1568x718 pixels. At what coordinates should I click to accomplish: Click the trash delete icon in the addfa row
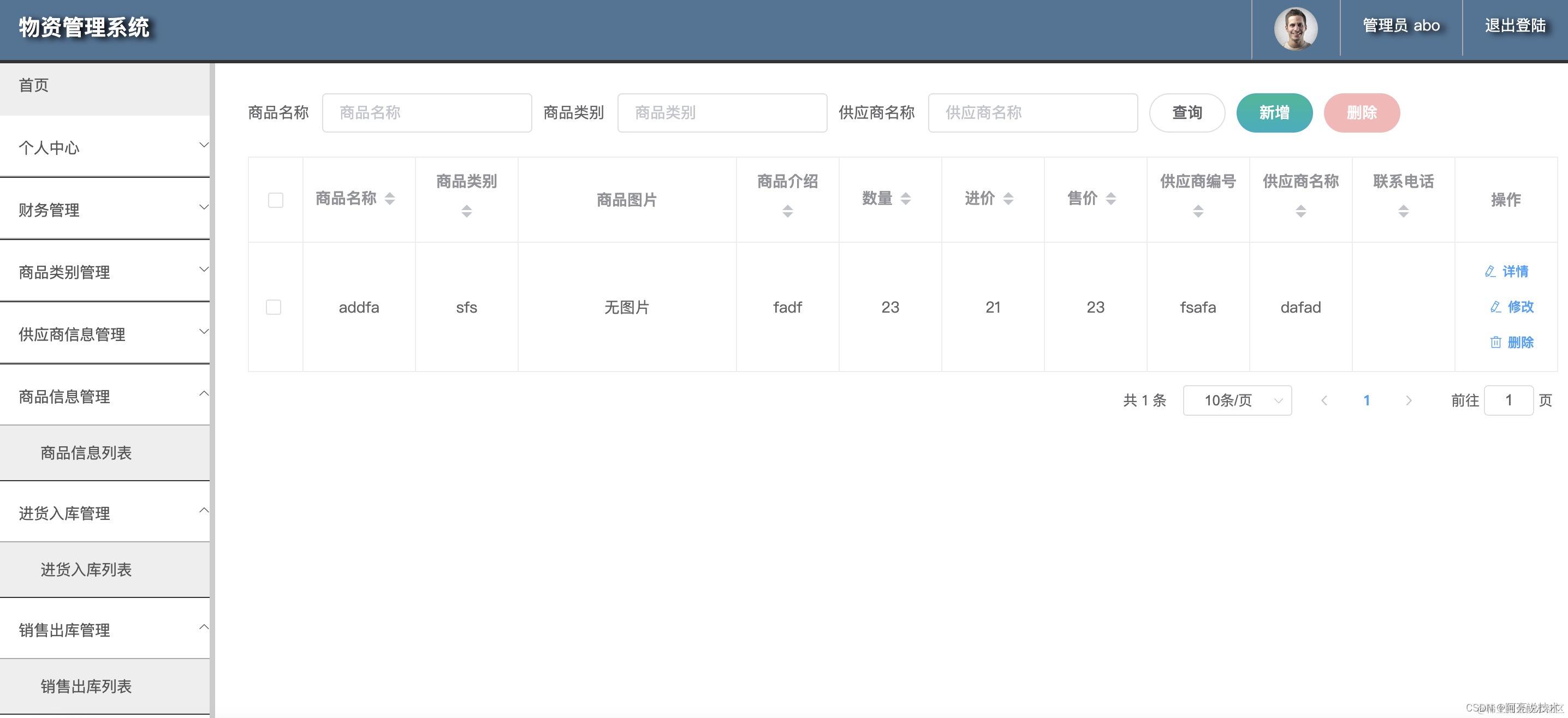tap(1495, 343)
